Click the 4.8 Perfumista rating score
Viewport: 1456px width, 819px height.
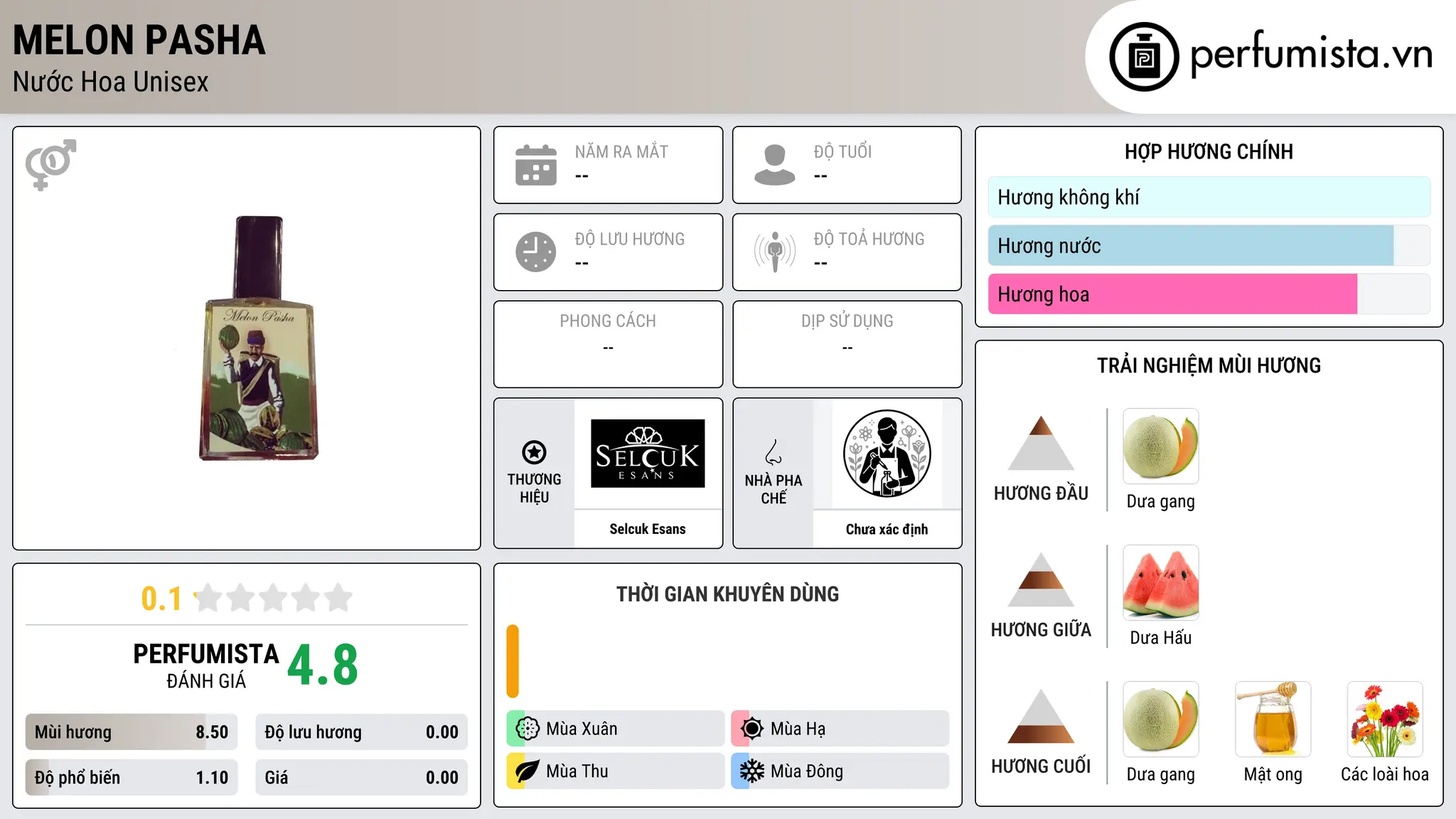[x=323, y=665]
